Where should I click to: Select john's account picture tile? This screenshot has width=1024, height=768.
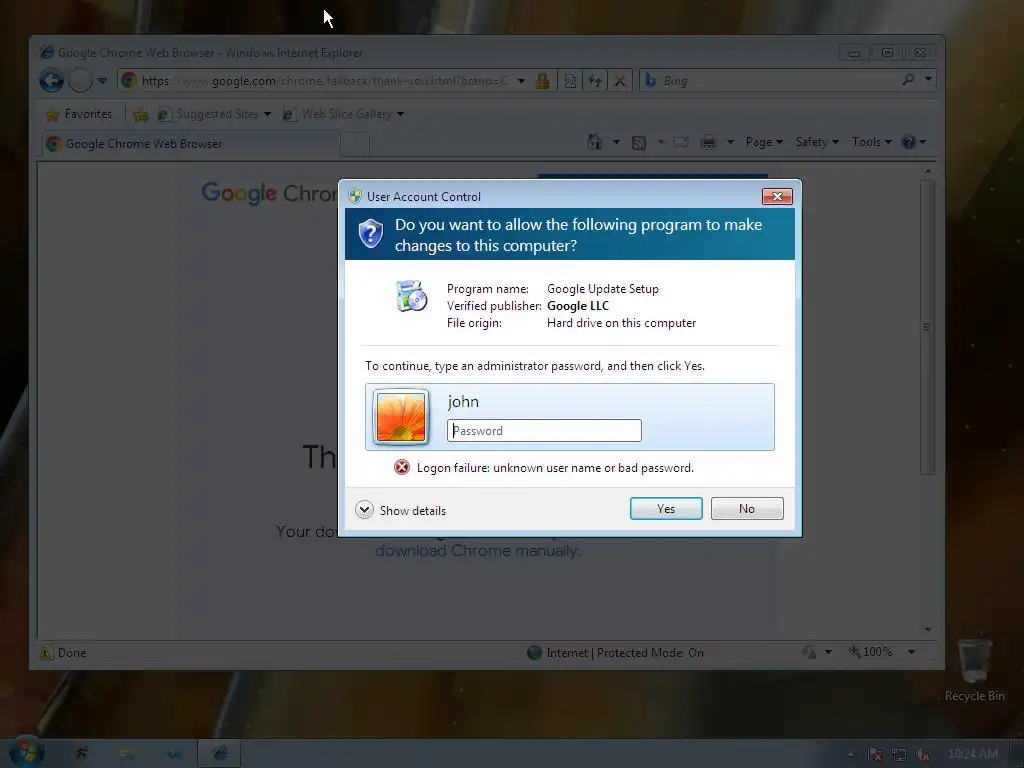(401, 417)
